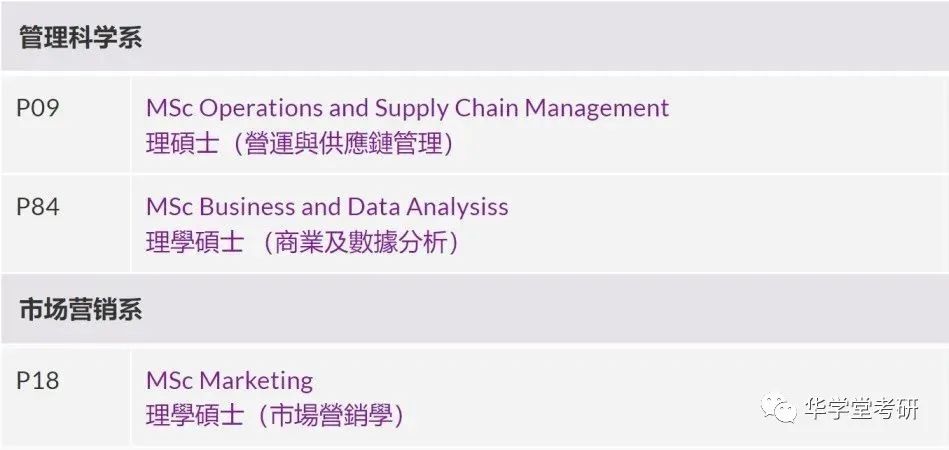Click the word Management in P09 title
The height and width of the screenshot is (450, 949).
596,108
